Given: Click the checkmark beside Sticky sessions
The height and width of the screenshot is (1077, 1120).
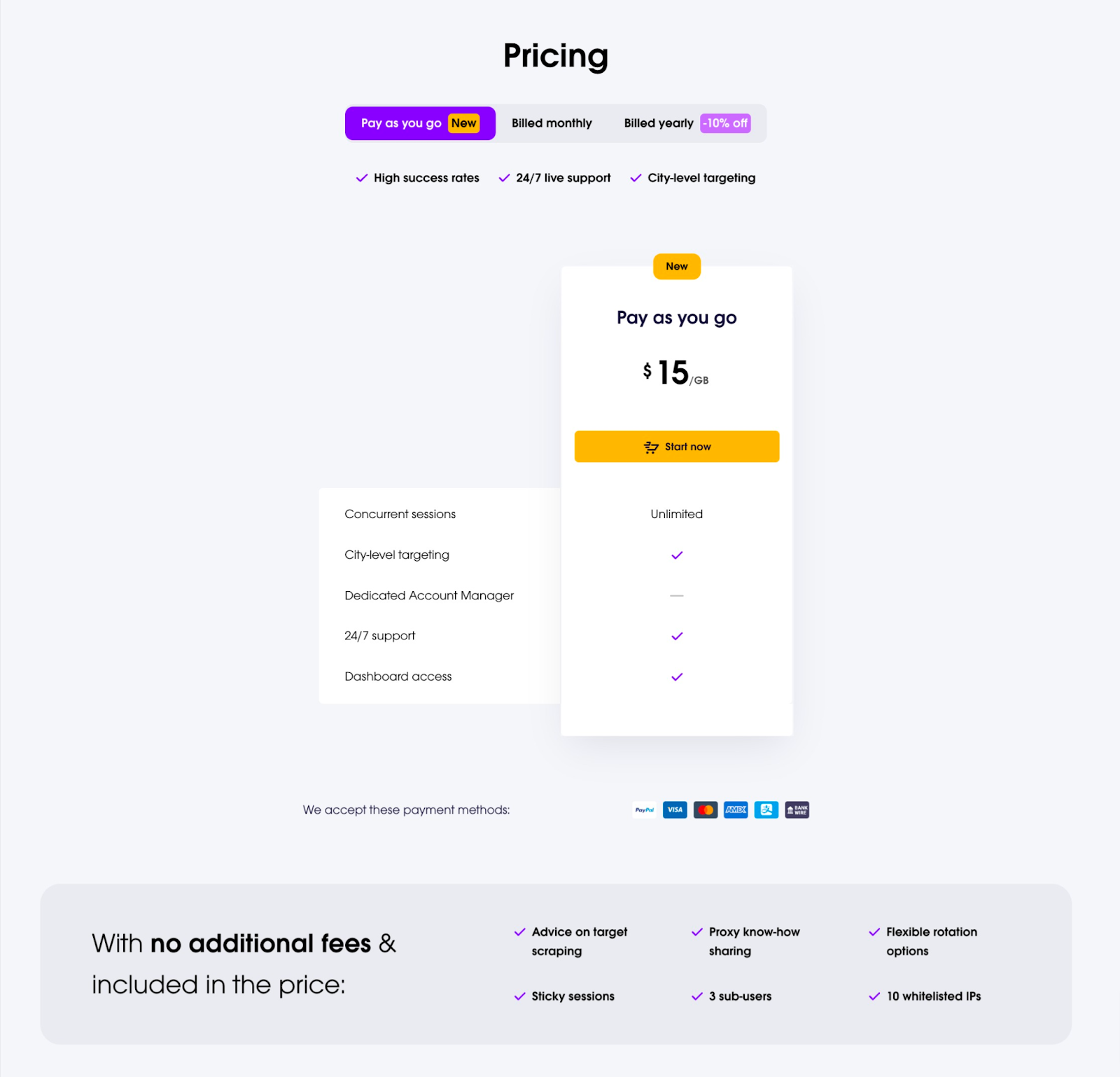Looking at the screenshot, I should point(520,996).
